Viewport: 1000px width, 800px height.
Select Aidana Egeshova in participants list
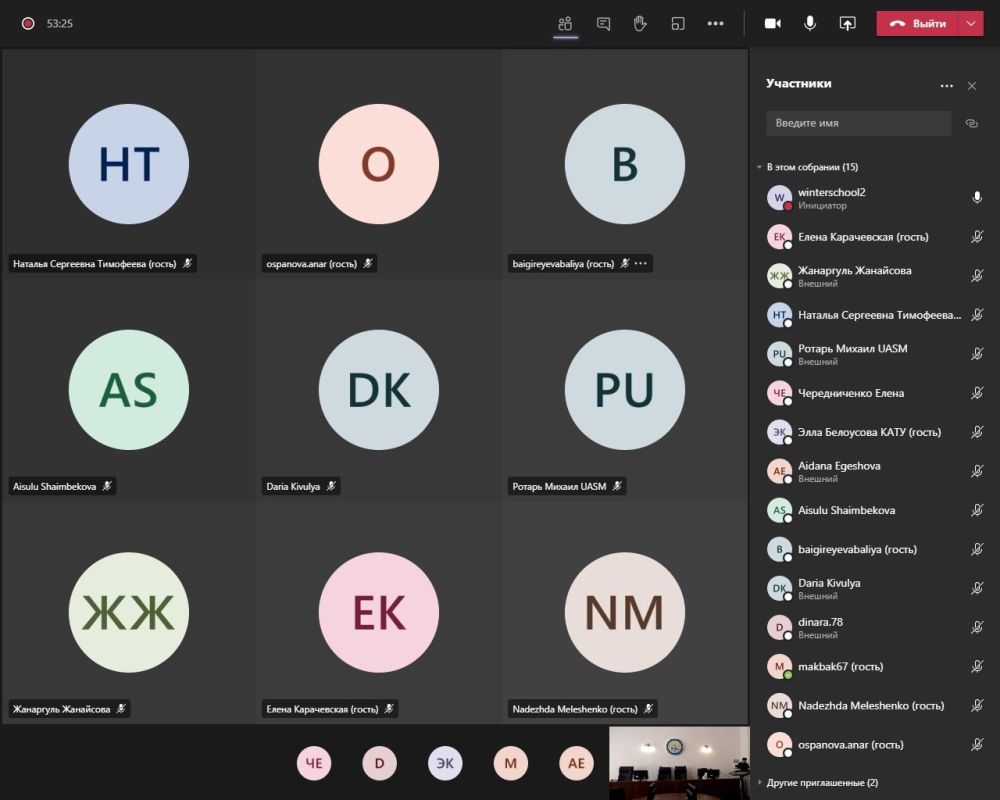pyautogui.click(x=874, y=471)
